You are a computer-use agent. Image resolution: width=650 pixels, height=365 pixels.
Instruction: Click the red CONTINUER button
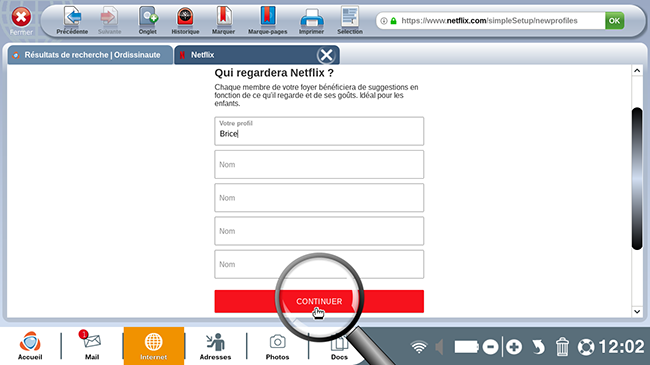(319, 301)
